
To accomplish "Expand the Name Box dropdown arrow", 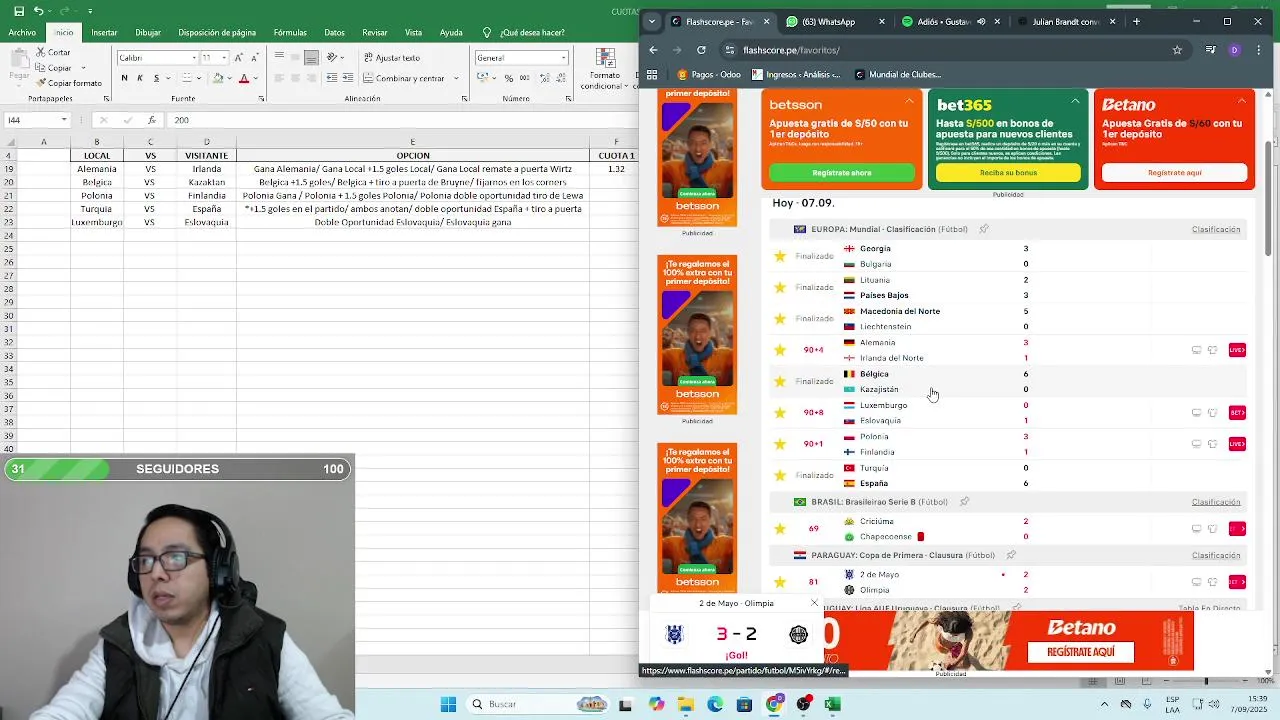I will coord(64,120).
